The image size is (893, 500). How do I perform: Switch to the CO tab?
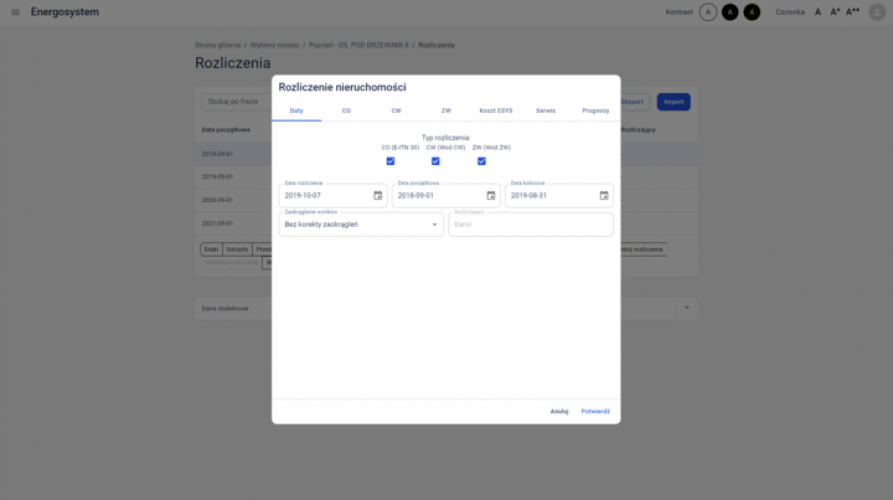coord(346,110)
